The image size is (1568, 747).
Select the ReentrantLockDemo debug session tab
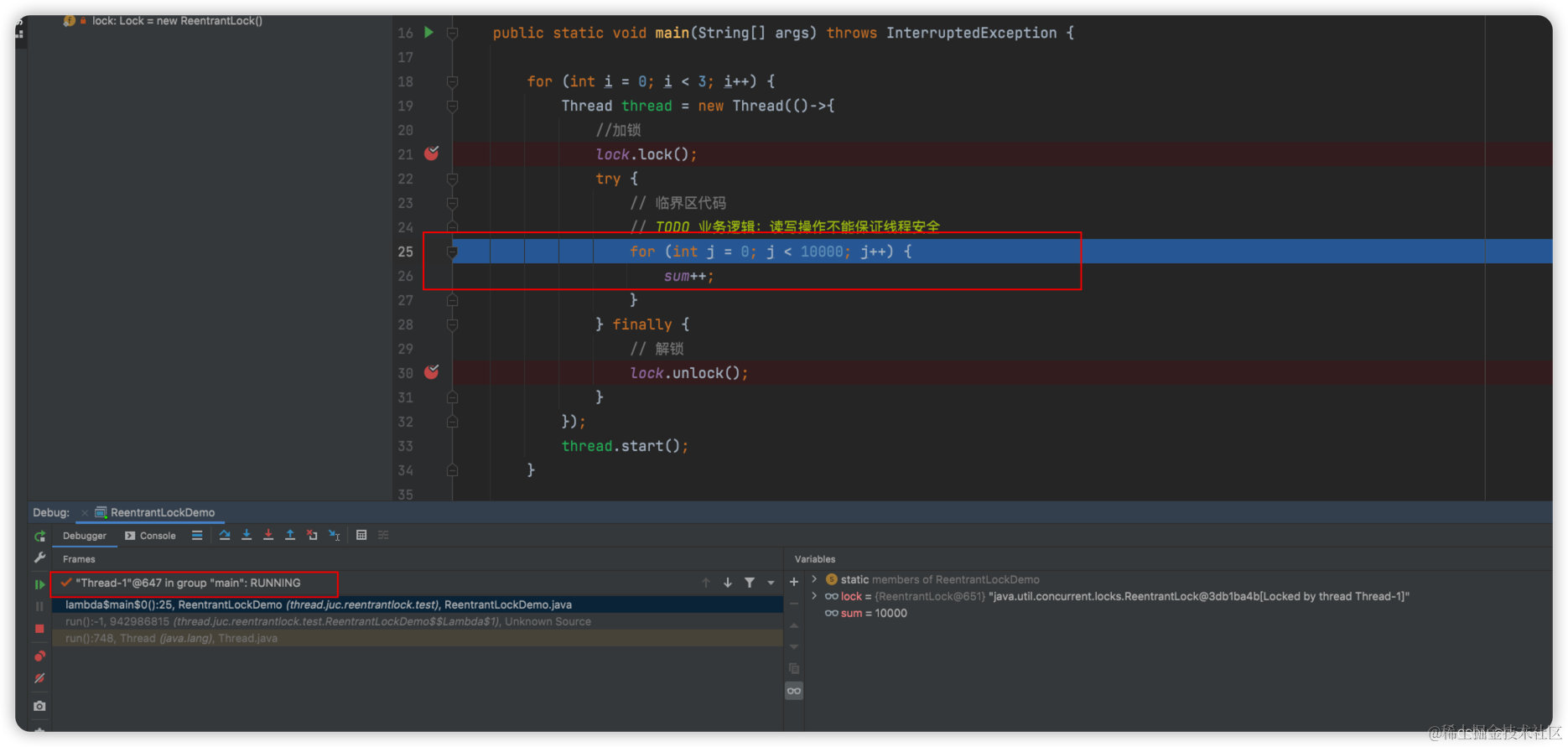[155, 512]
